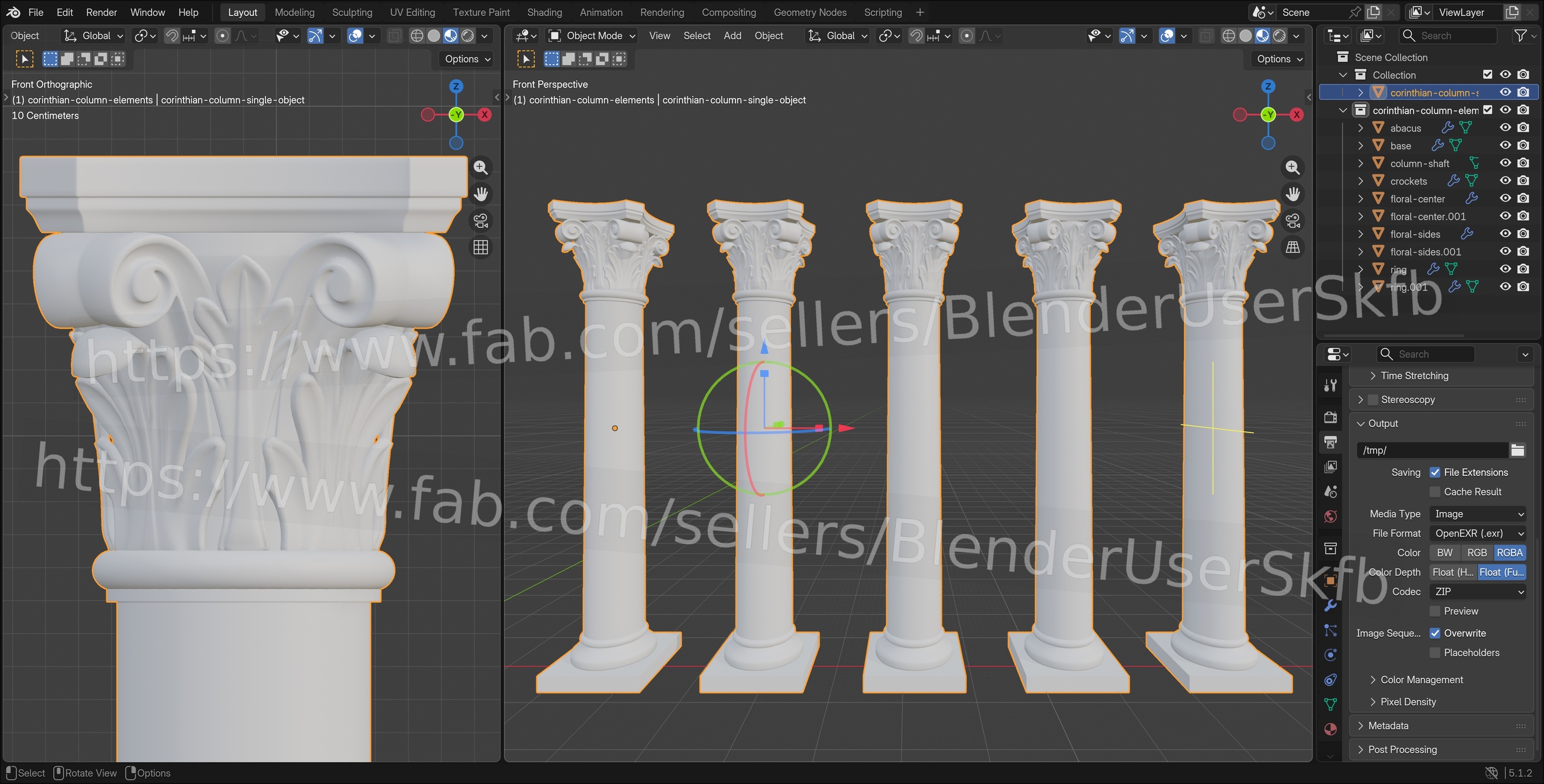Toggle camera view in right viewport
Image resolution: width=1544 pixels, height=784 pixels.
[x=1292, y=221]
